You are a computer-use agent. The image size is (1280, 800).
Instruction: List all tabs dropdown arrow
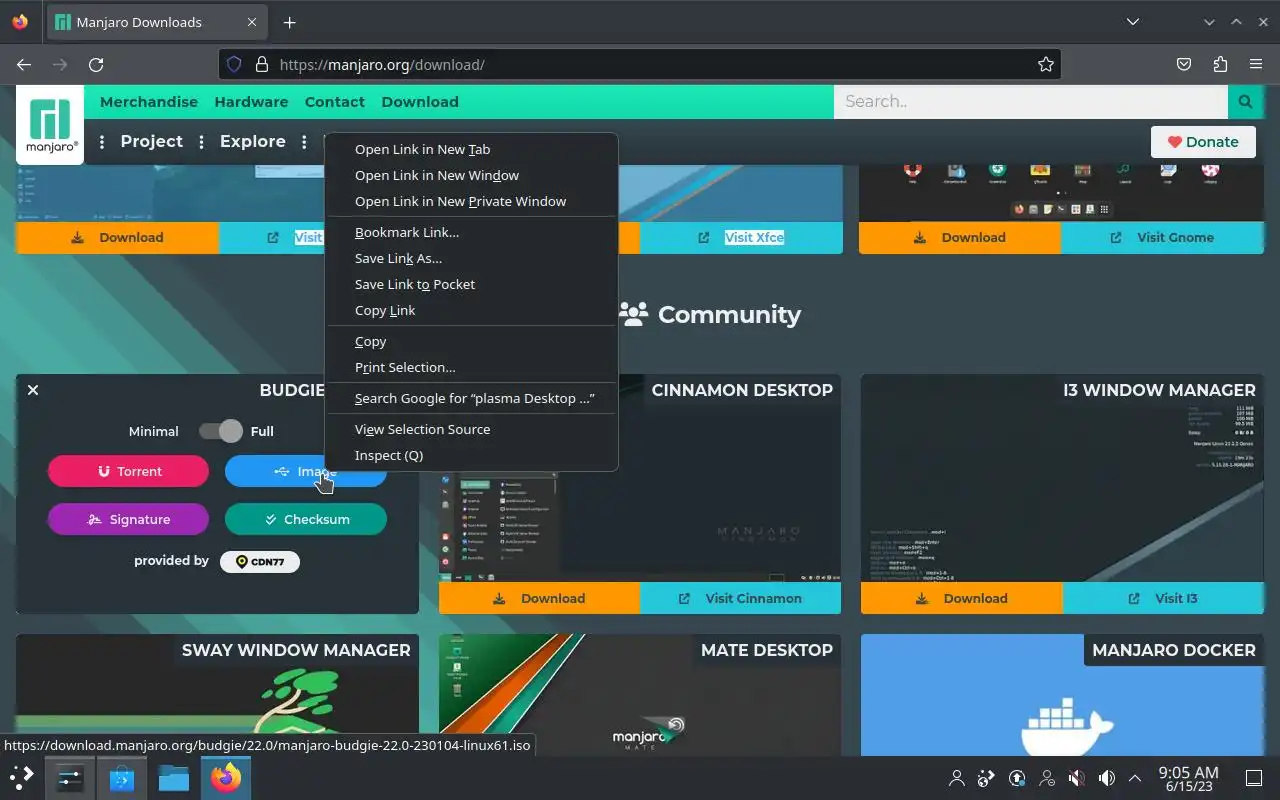(1132, 22)
